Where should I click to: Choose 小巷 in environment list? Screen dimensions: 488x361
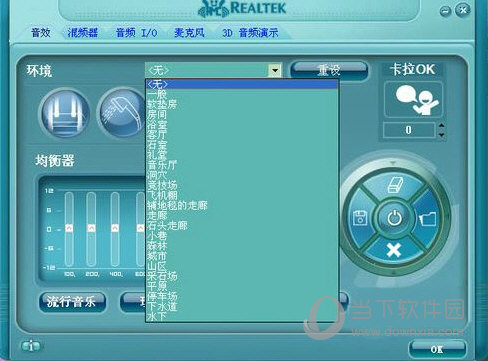coord(242,236)
